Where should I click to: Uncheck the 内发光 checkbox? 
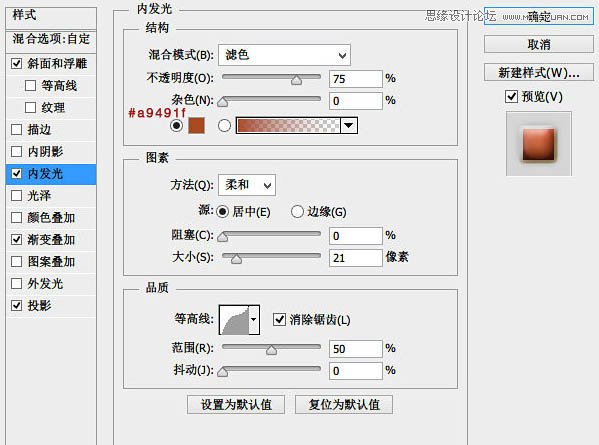click(x=16, y=174)
